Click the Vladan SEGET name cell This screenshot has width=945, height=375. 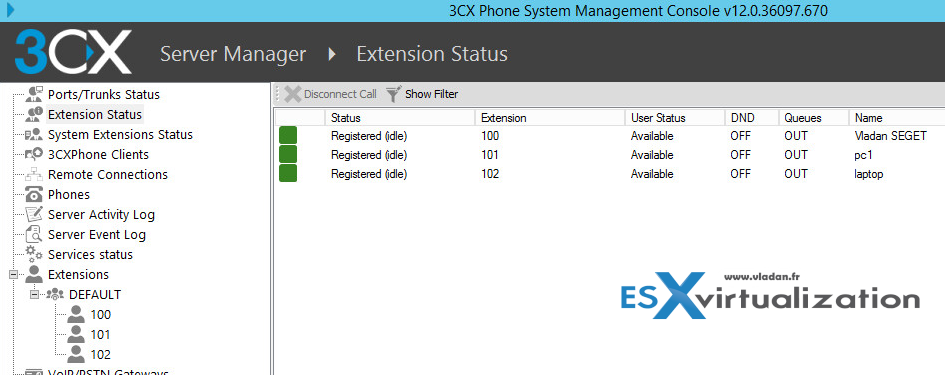(890, 136)
